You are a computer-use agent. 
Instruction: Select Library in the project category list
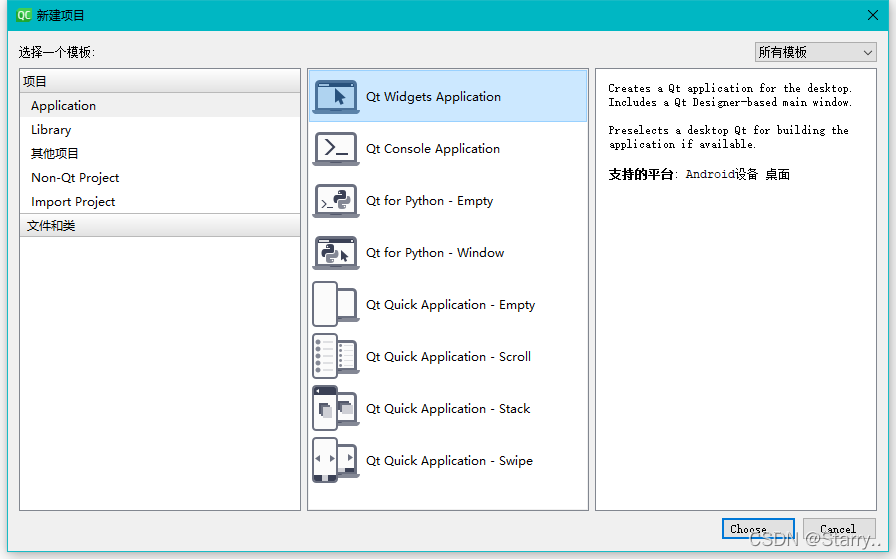point(159,130)
